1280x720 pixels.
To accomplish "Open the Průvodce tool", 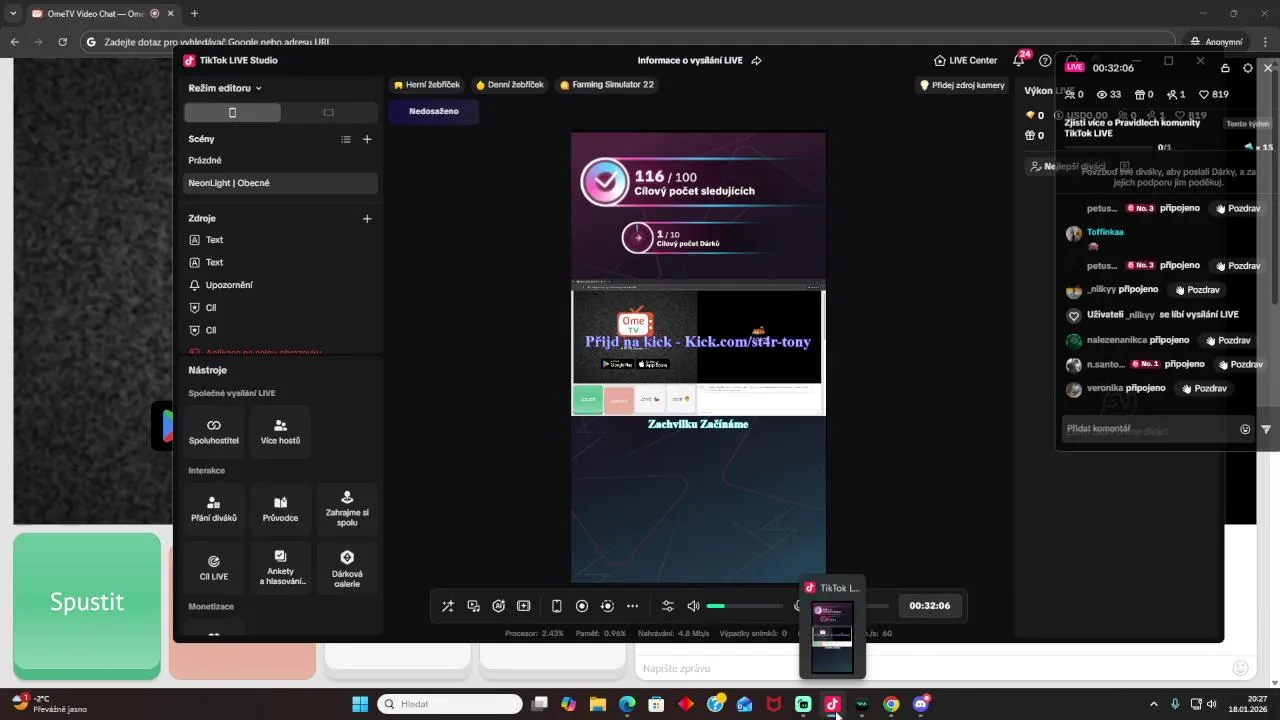I will coord(280,508).
